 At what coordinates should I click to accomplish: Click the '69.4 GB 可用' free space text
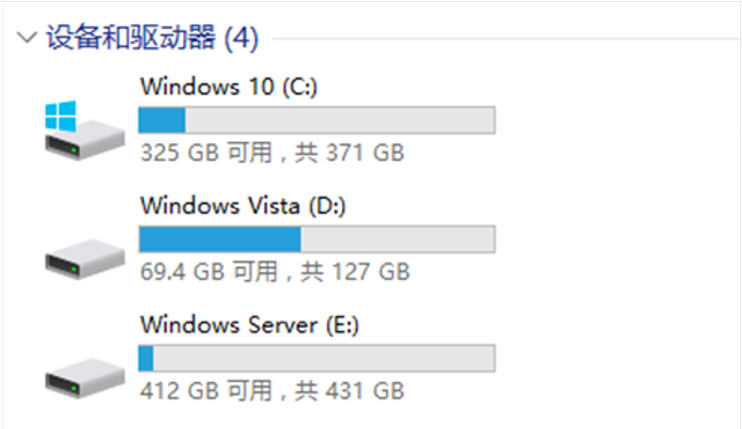point(209,272)
